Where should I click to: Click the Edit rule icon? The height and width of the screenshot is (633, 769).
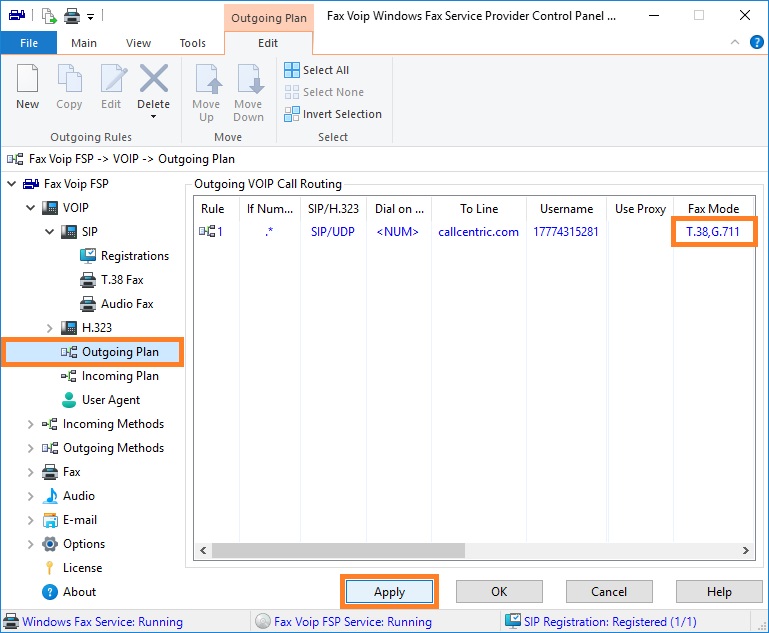pyautogui.click(x=113, y=78)
